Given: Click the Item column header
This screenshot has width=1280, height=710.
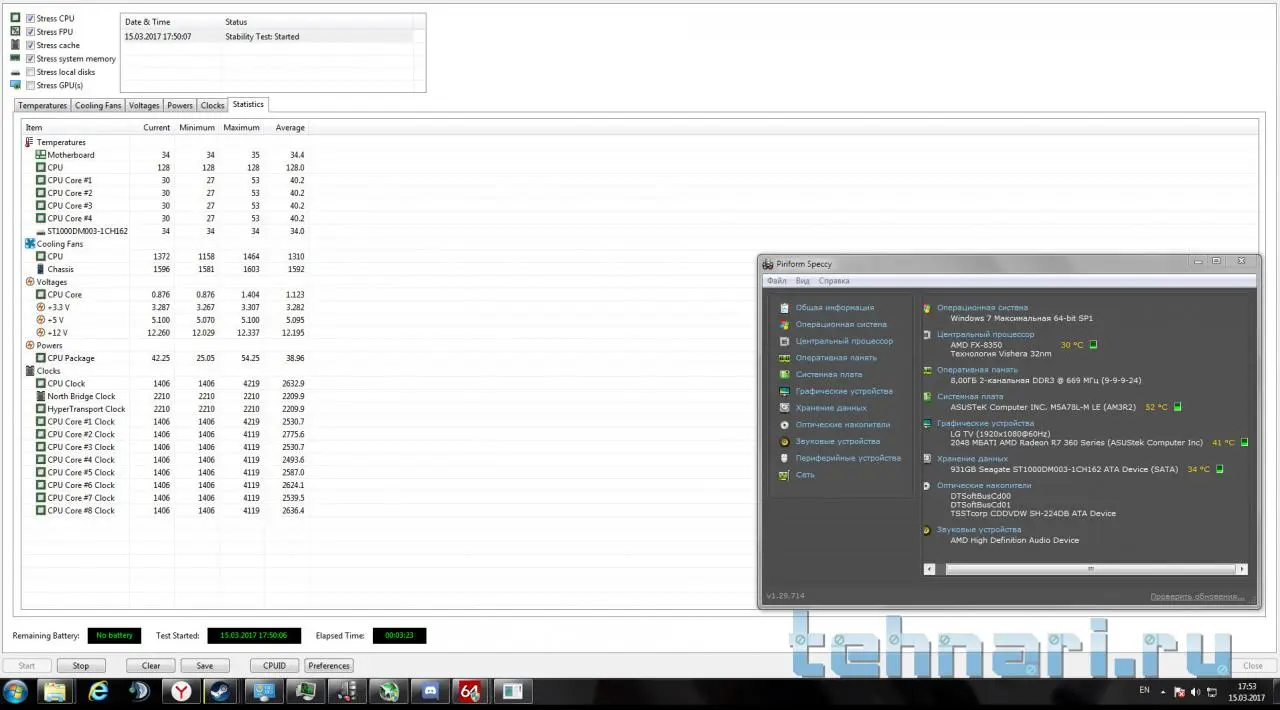Looking at the screenshot, I should click(x=34, y=128).
